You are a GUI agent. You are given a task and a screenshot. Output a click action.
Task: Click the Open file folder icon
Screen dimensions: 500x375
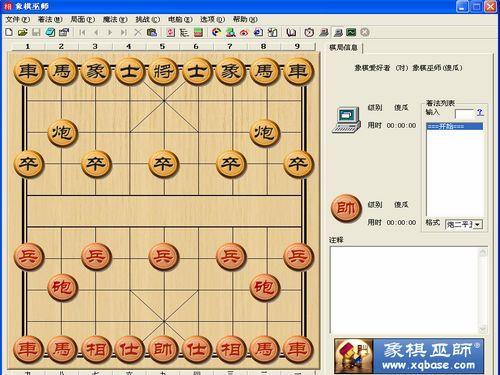click(x=23, y=32)
